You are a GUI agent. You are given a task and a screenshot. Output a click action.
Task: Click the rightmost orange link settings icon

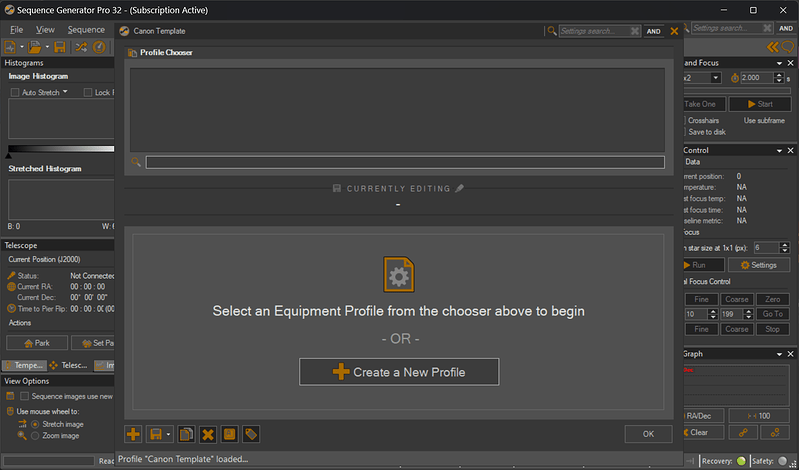[775, 432]
